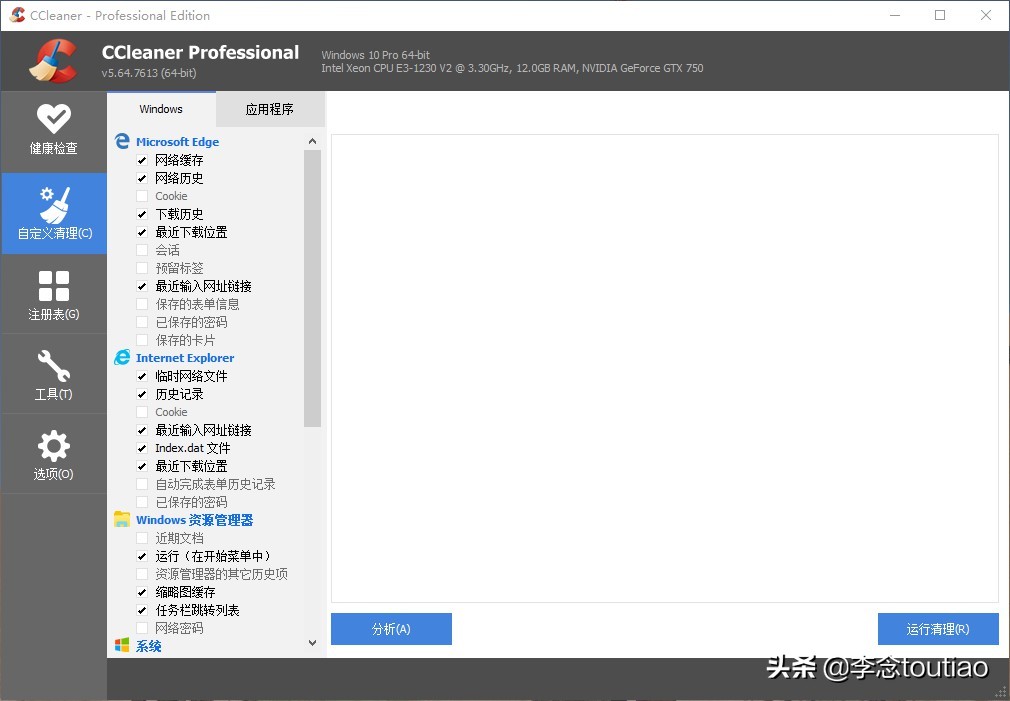Open the 工具 section in sidebar

[54, 373]
